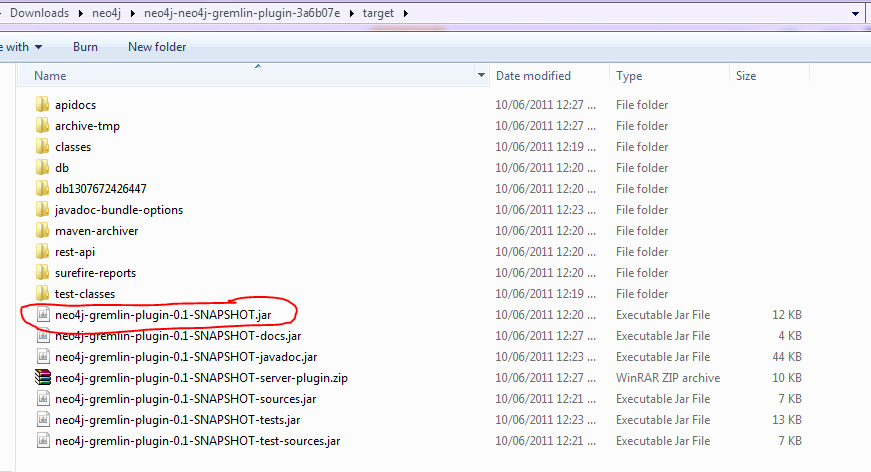Select the SNAPSHOT-javadoc.jar file icon
Viewport: 871px width, 472px height.
(x=42, y=357)
